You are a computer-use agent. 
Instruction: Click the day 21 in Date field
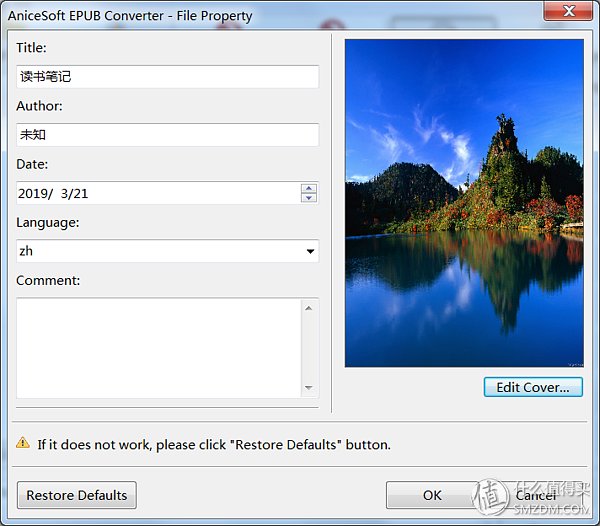pos(80,193)
